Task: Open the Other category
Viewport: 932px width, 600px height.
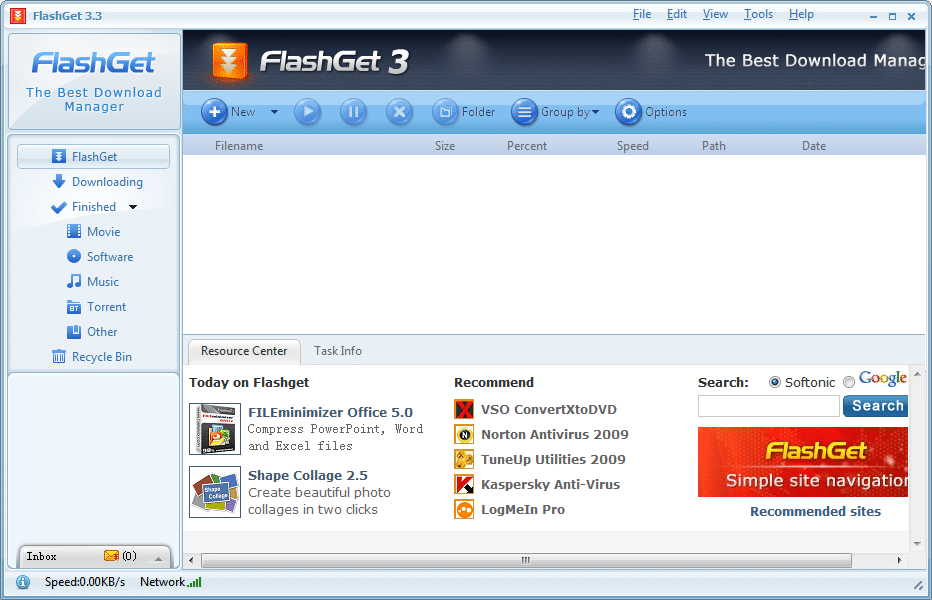Action: (92, 332)
